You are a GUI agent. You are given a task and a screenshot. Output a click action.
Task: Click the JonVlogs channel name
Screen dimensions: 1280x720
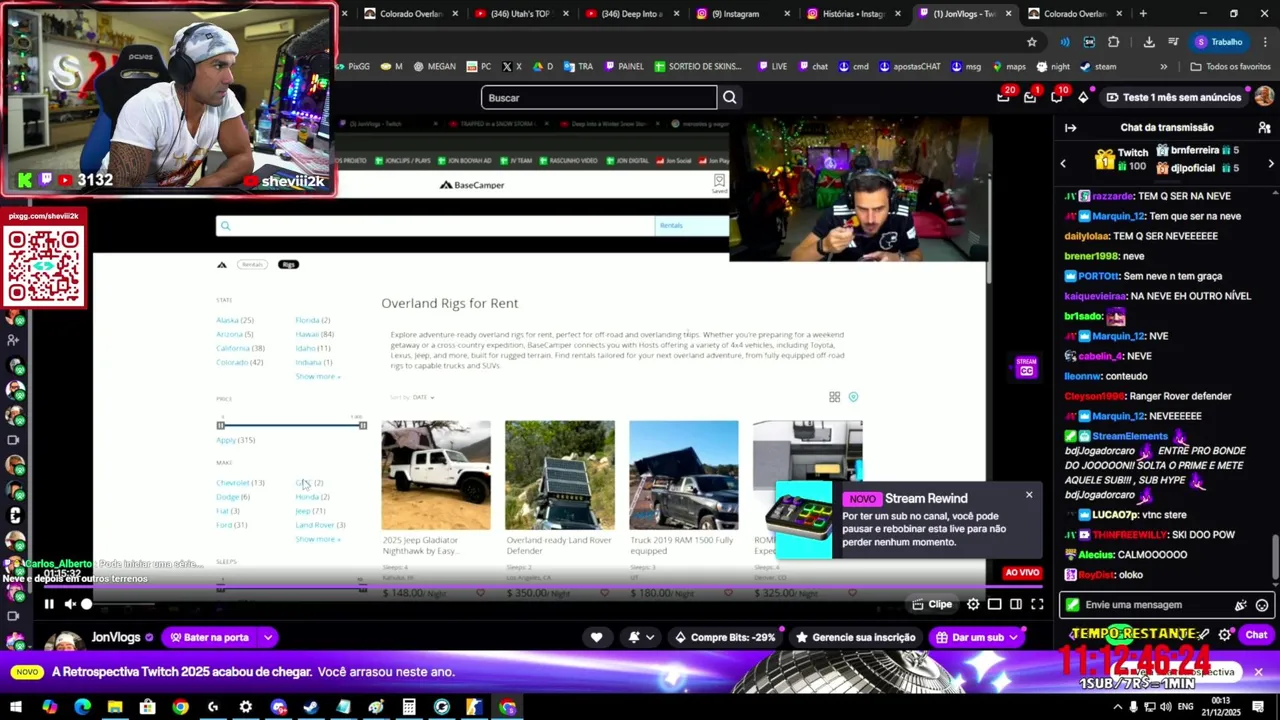click(x=116, y=637)
